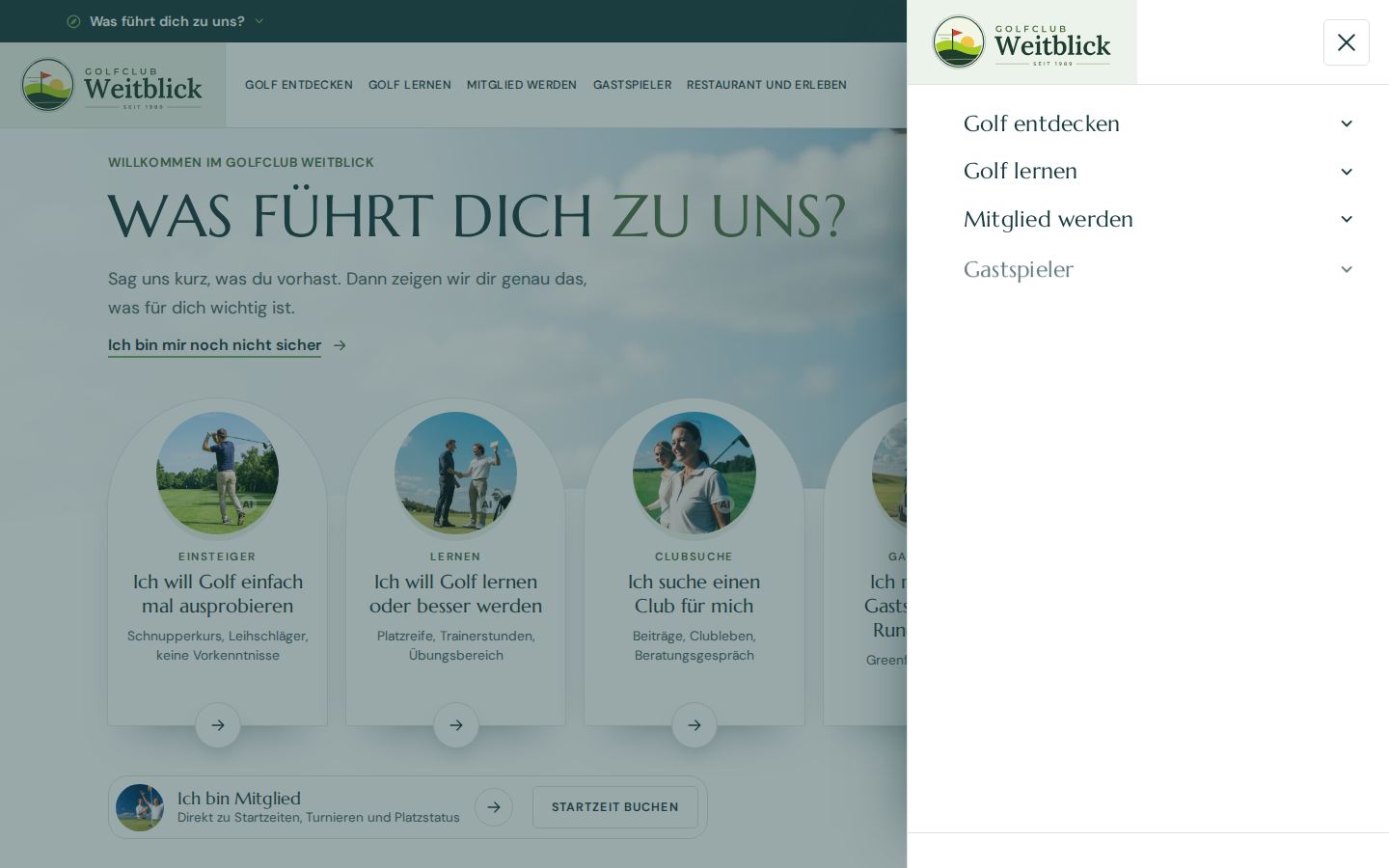Click 'Ich will Golf lernen oder besser werden' title
This screenshot has height=868, width=1389.
coord(456,594)
